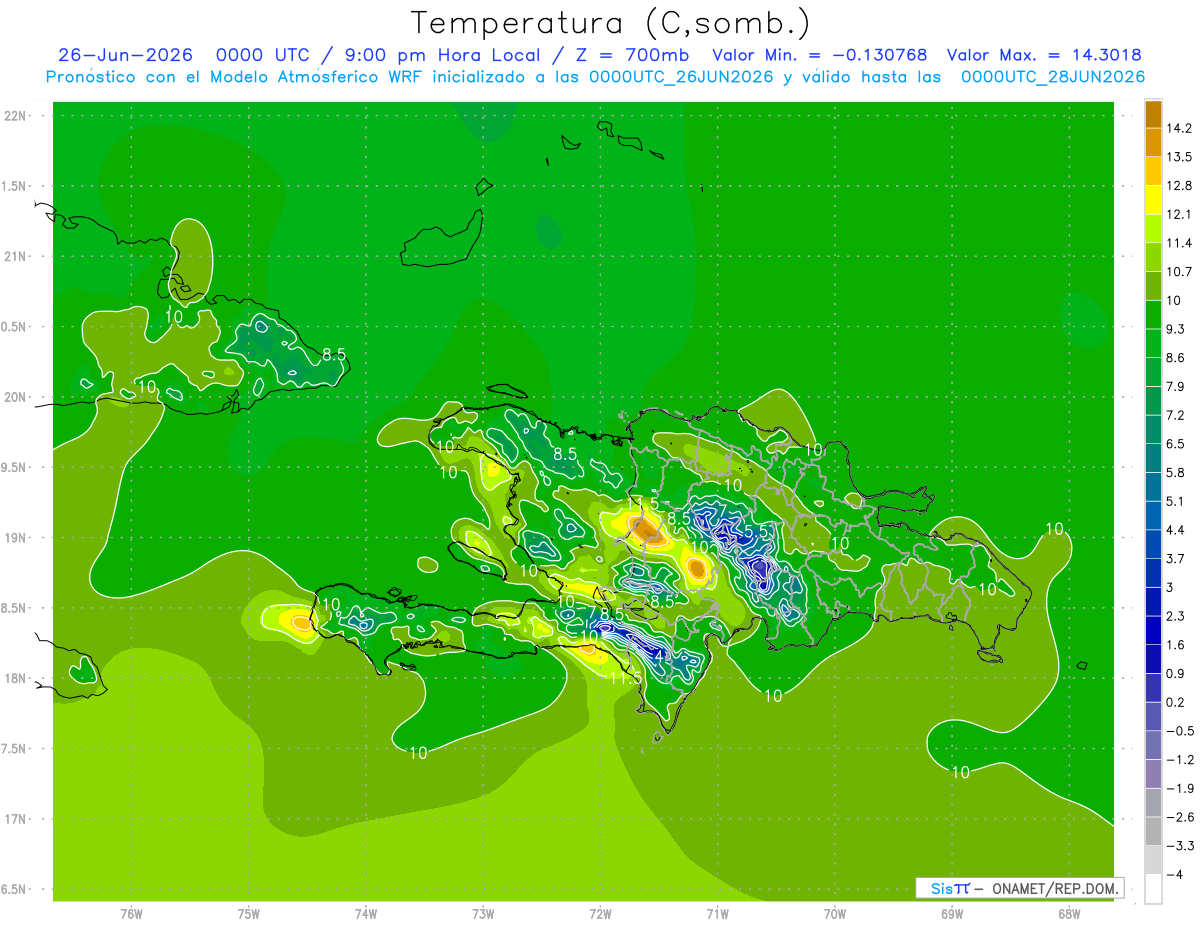
Task: Click the "Temperatura (C,somb.)" chart title
Action: click(x=610, y=23)
